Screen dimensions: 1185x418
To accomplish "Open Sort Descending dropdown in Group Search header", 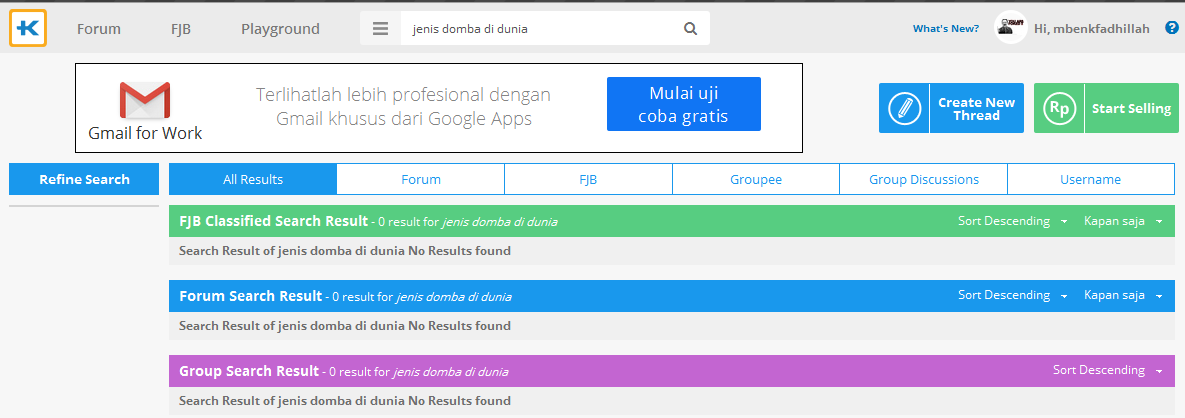I will point(1108,370).
